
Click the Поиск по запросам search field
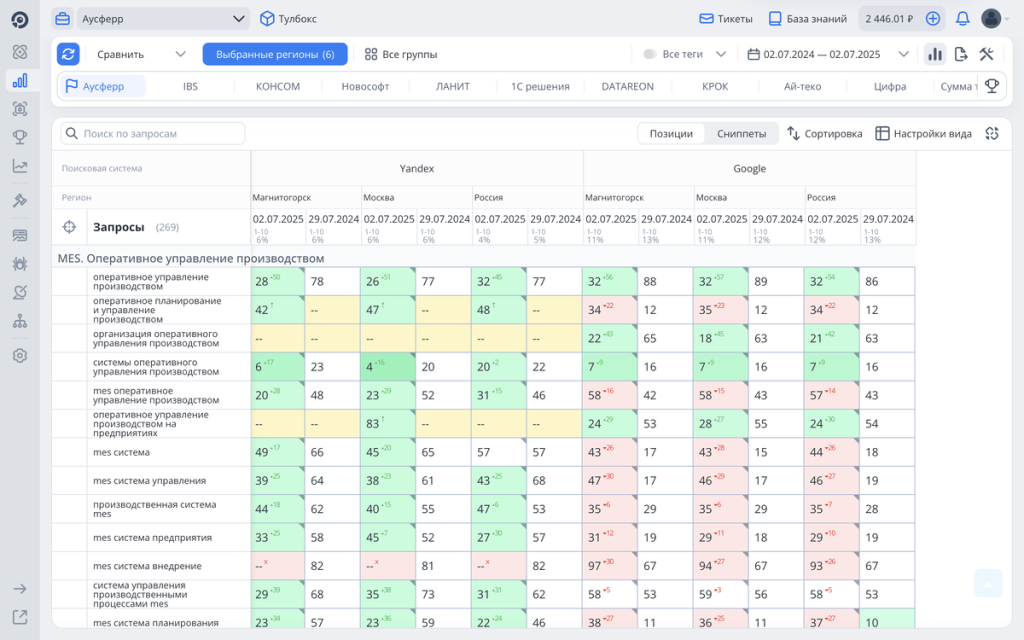(153, 133)
